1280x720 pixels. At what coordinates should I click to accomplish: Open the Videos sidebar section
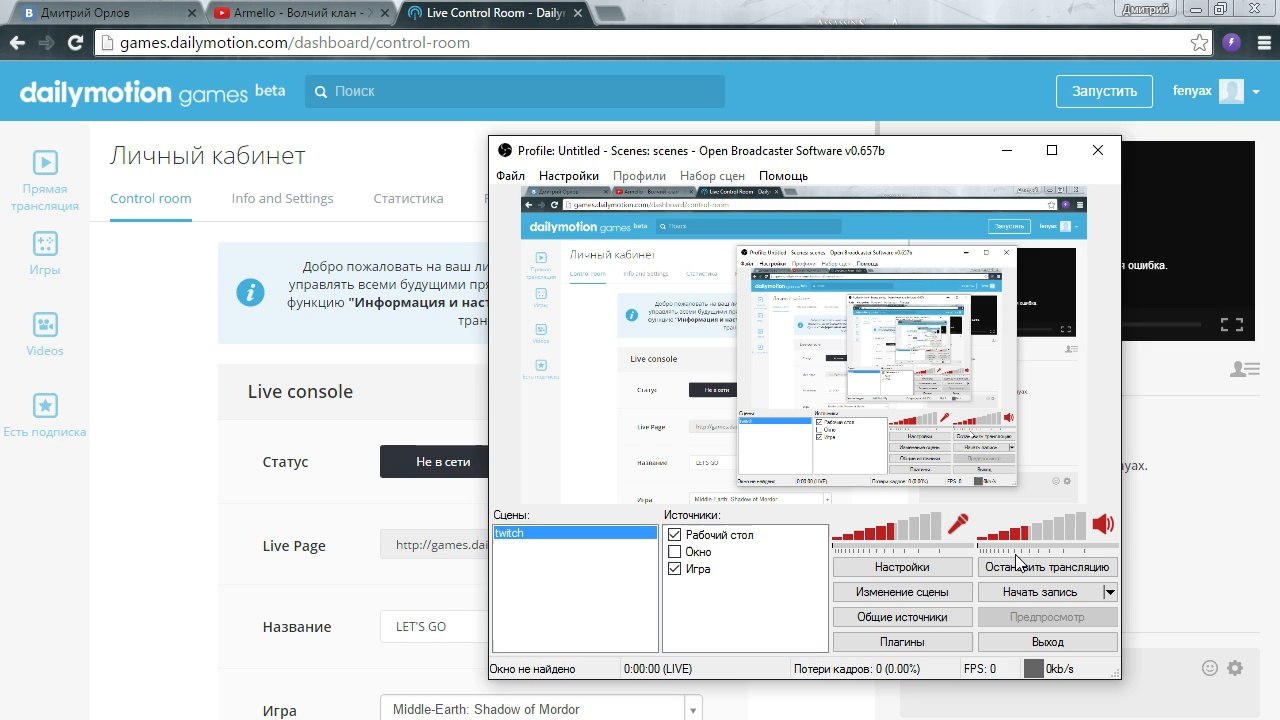pyautogui.click(x=45, y=335)
